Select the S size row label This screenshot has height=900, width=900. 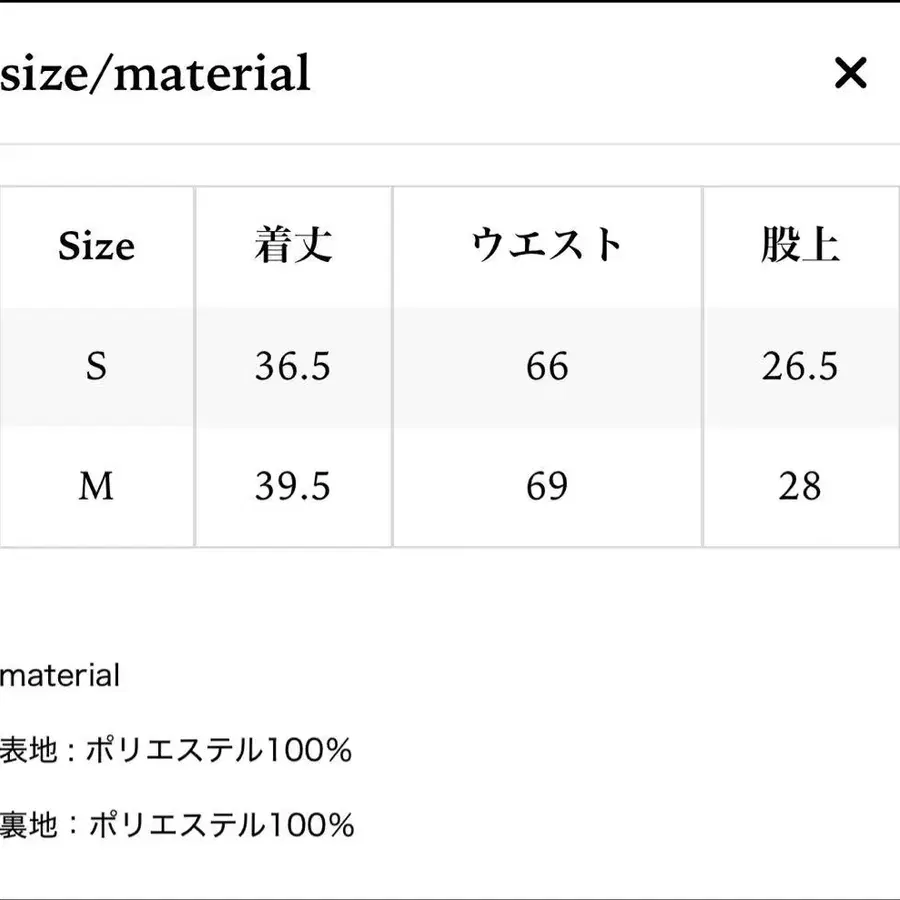[96, 367]
